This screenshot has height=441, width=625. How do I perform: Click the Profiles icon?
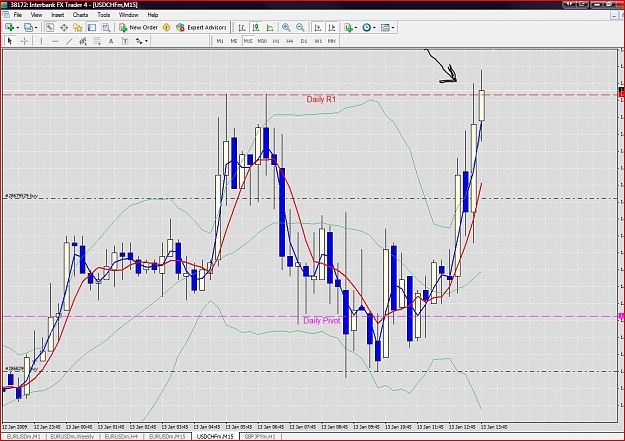28,28
